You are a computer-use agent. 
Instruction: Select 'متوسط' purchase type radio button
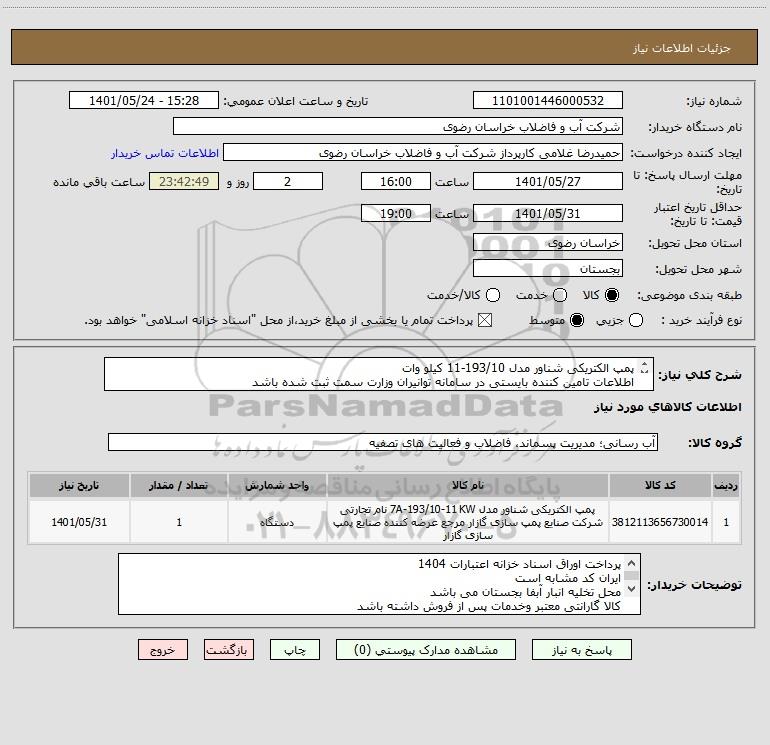tap(577, 320)
